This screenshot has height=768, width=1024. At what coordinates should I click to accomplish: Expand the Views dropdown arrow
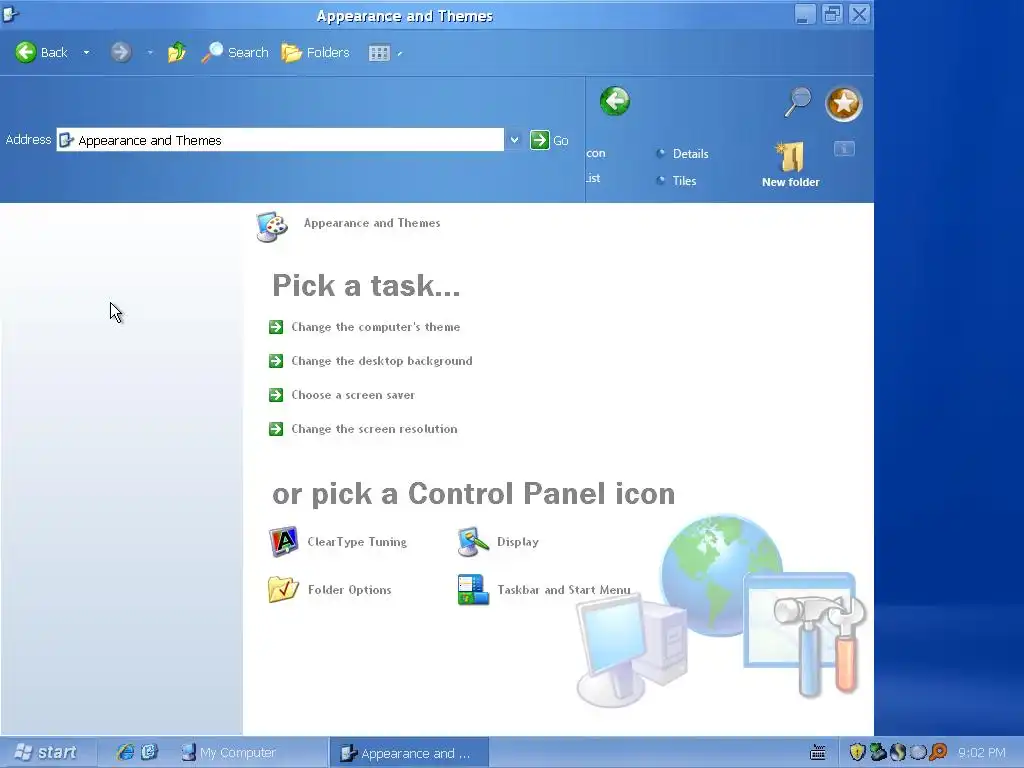coord(400,54)
